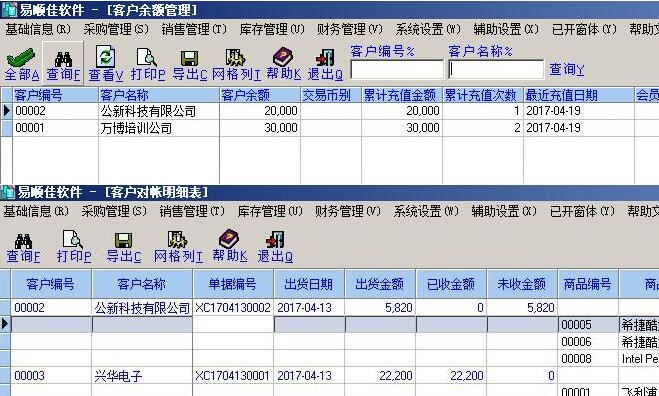Select the 20,000 customer balance cell
659x396 pixels.
coord(260,111)
